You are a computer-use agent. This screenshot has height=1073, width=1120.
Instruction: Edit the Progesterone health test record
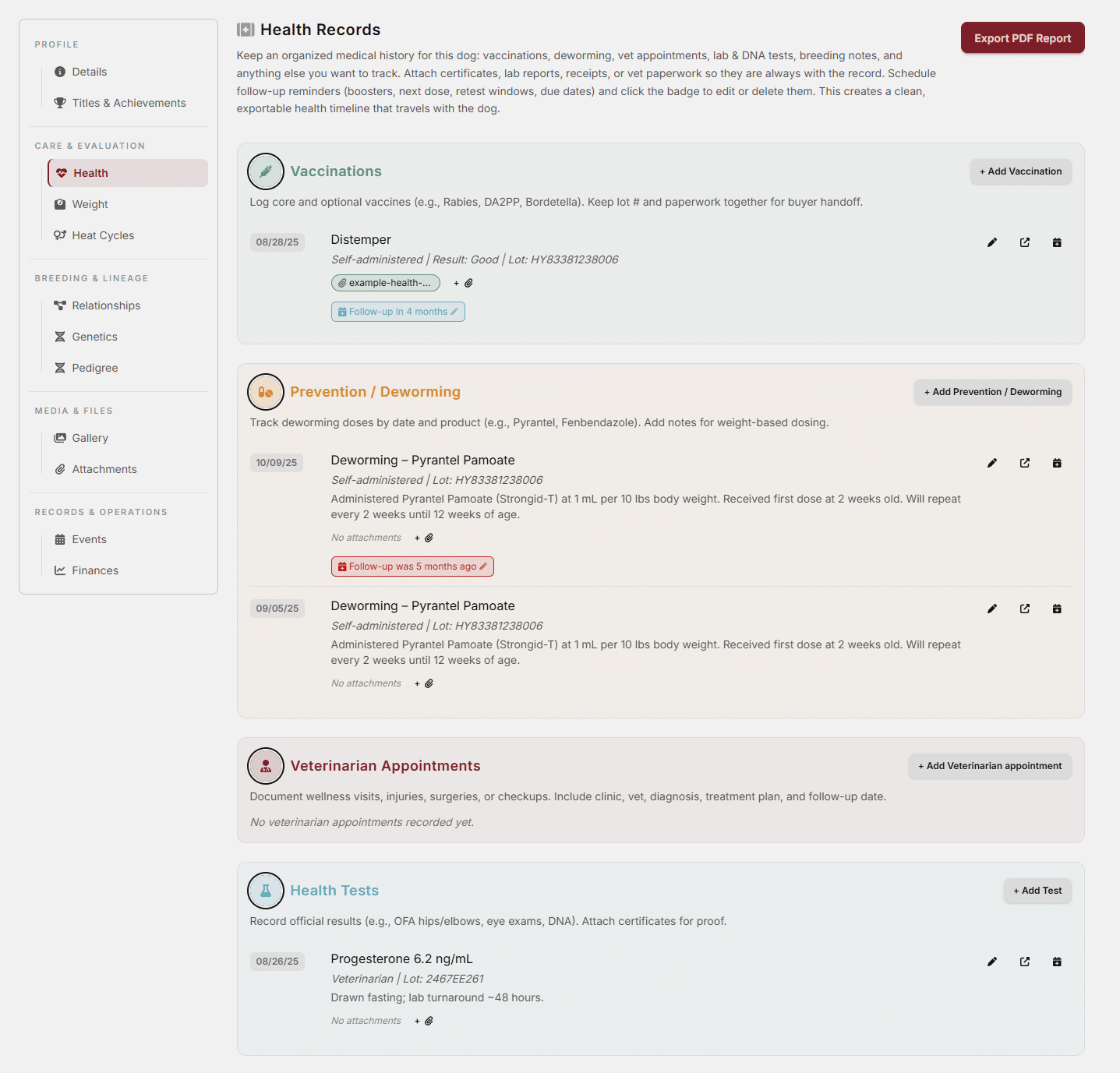pyautogui.click(x=991, y=962)
